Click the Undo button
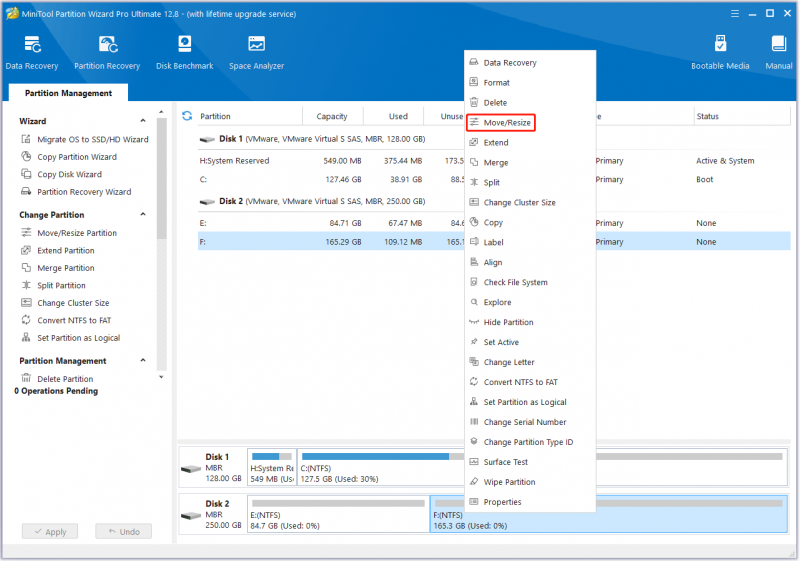 (x=124, y=531)
